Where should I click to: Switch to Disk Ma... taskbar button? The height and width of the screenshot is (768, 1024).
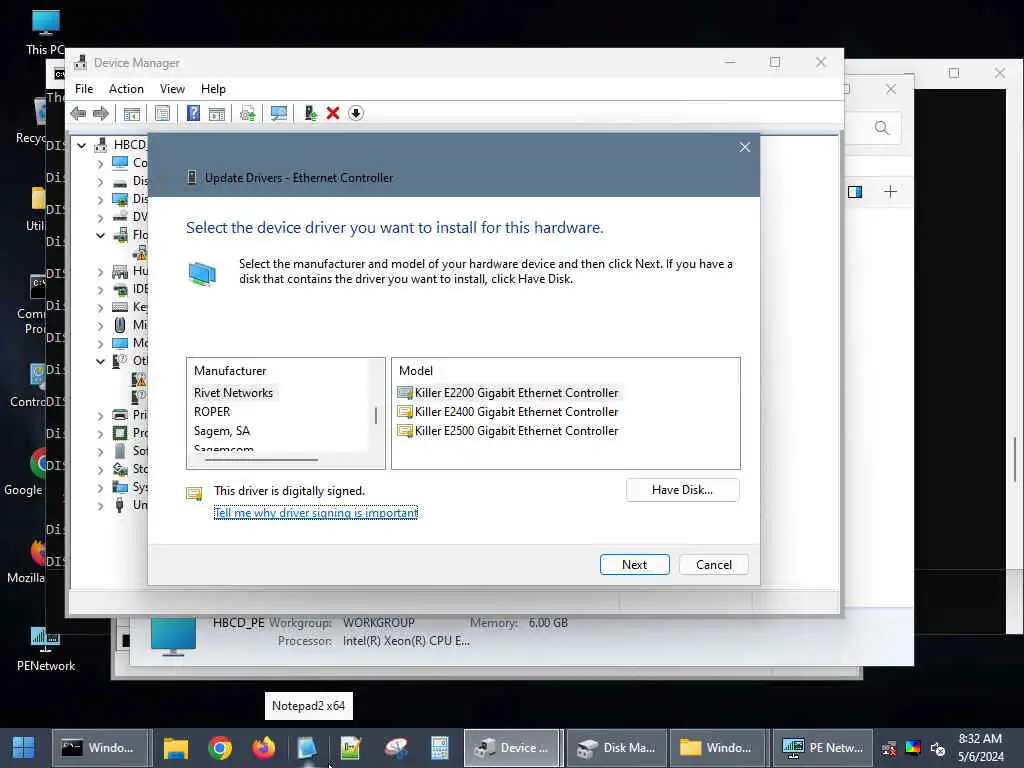coord(616,748)
